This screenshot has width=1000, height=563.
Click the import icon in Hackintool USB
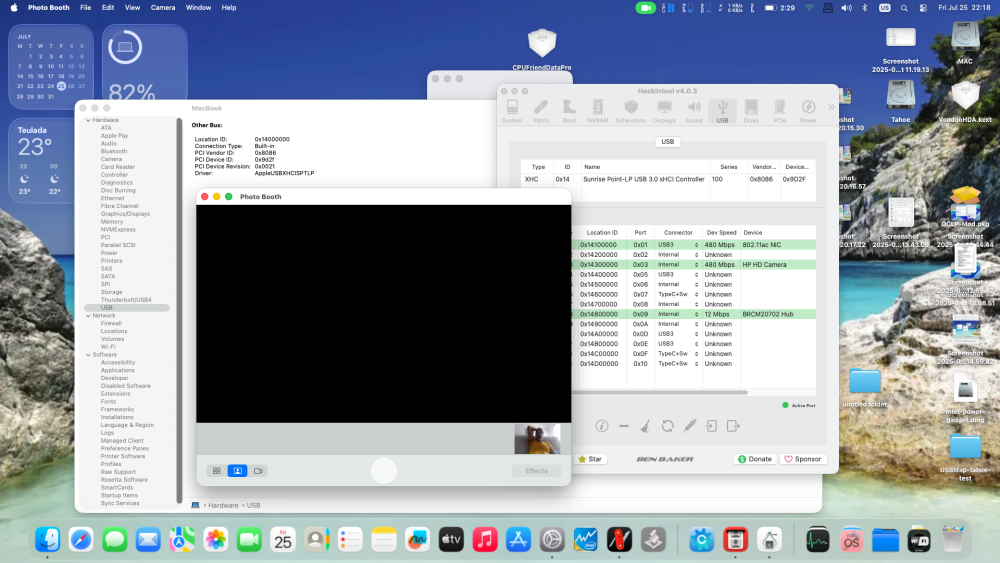click(711, 426)
